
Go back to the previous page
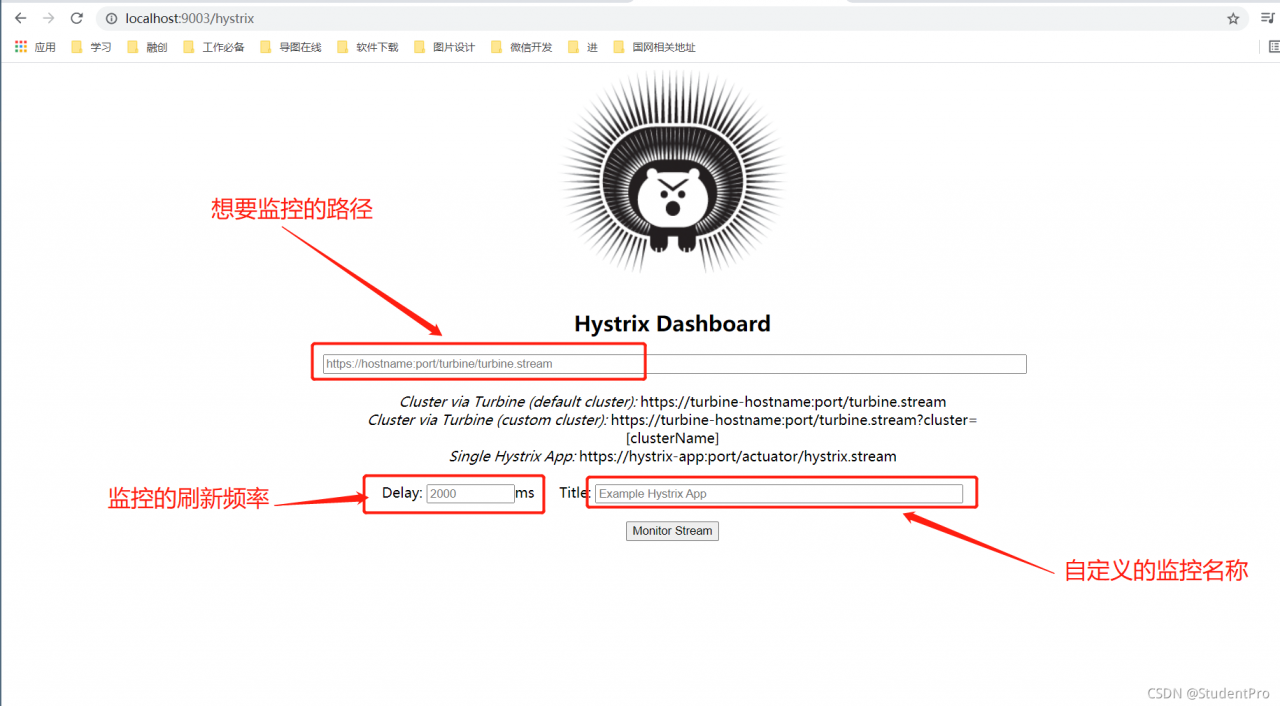pos(20,18)
